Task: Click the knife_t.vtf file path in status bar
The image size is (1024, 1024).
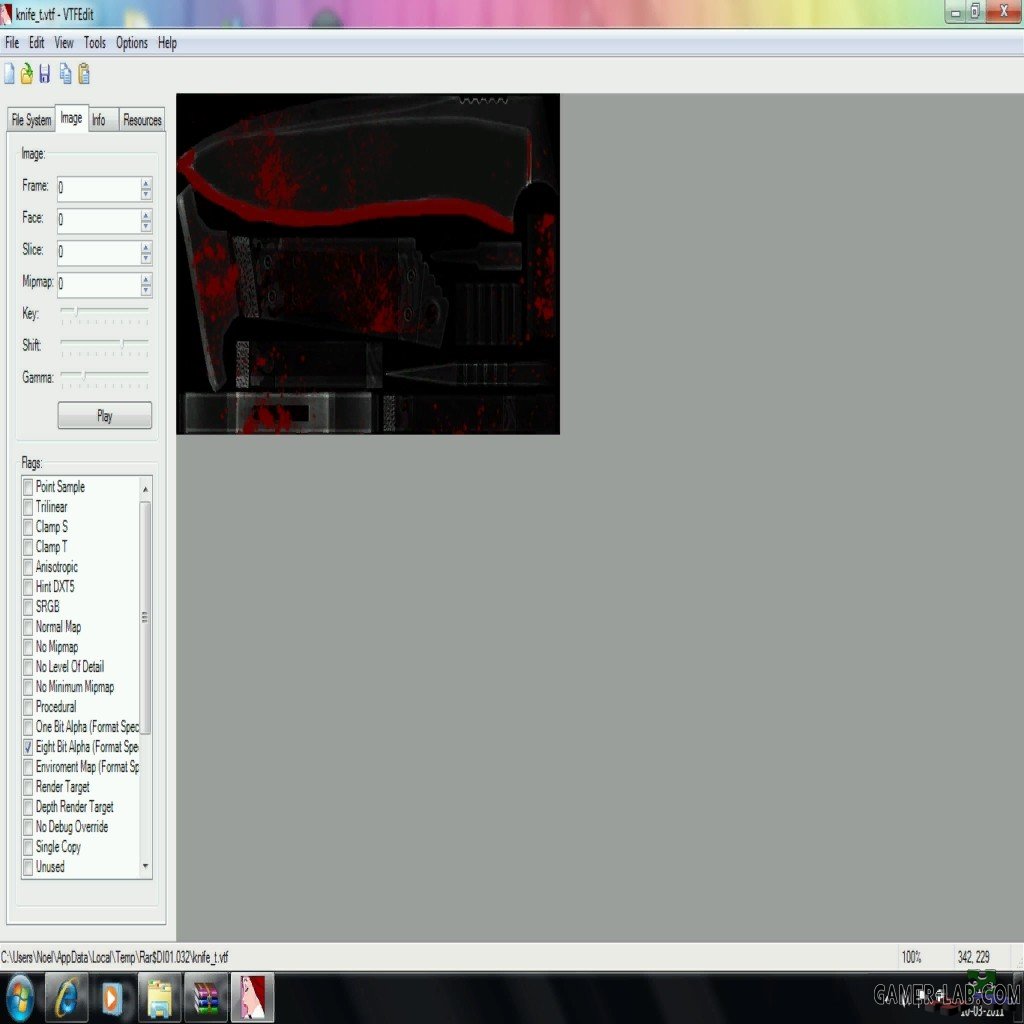Action: tap(114, 957)
